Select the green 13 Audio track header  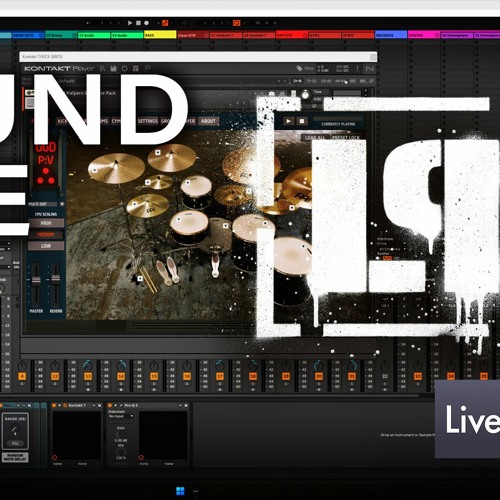[94, 35]
